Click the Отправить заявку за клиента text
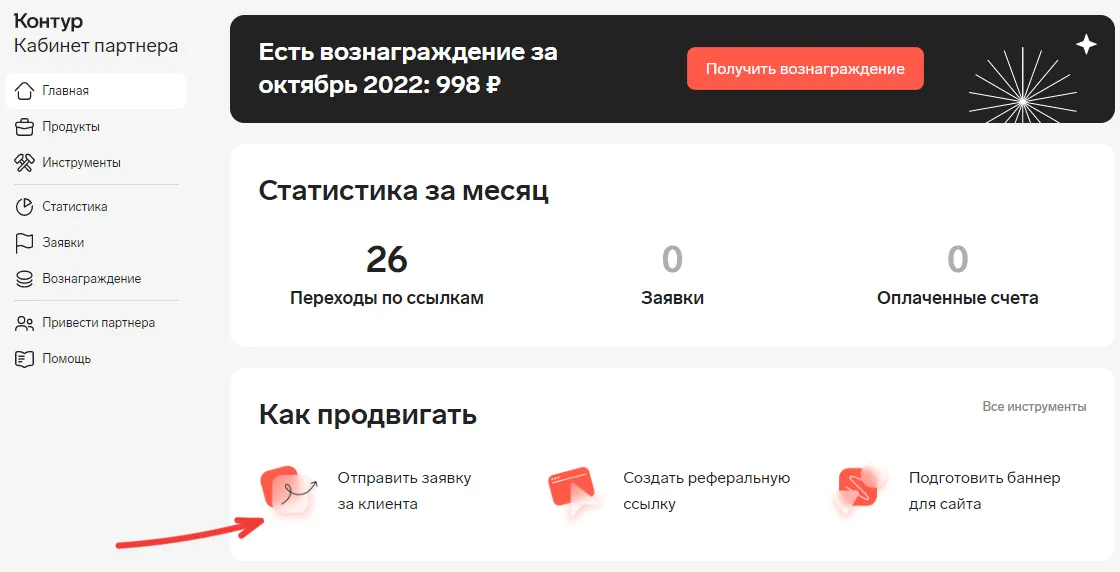The height and width of the screenshot is (572, 1120). point(404,491)
